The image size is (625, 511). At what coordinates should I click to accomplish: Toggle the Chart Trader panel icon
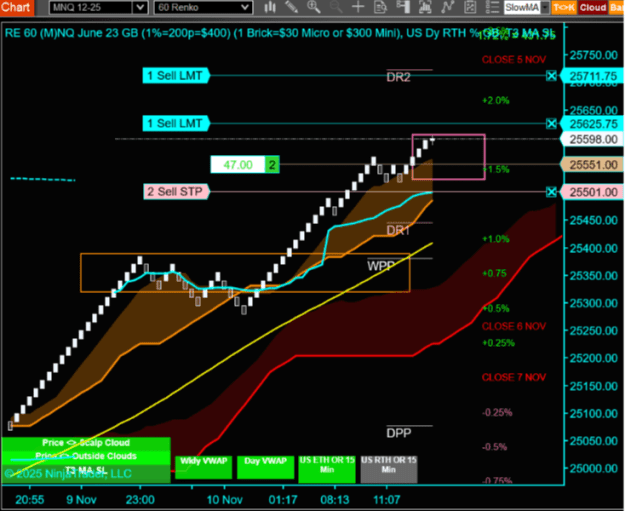403,7
